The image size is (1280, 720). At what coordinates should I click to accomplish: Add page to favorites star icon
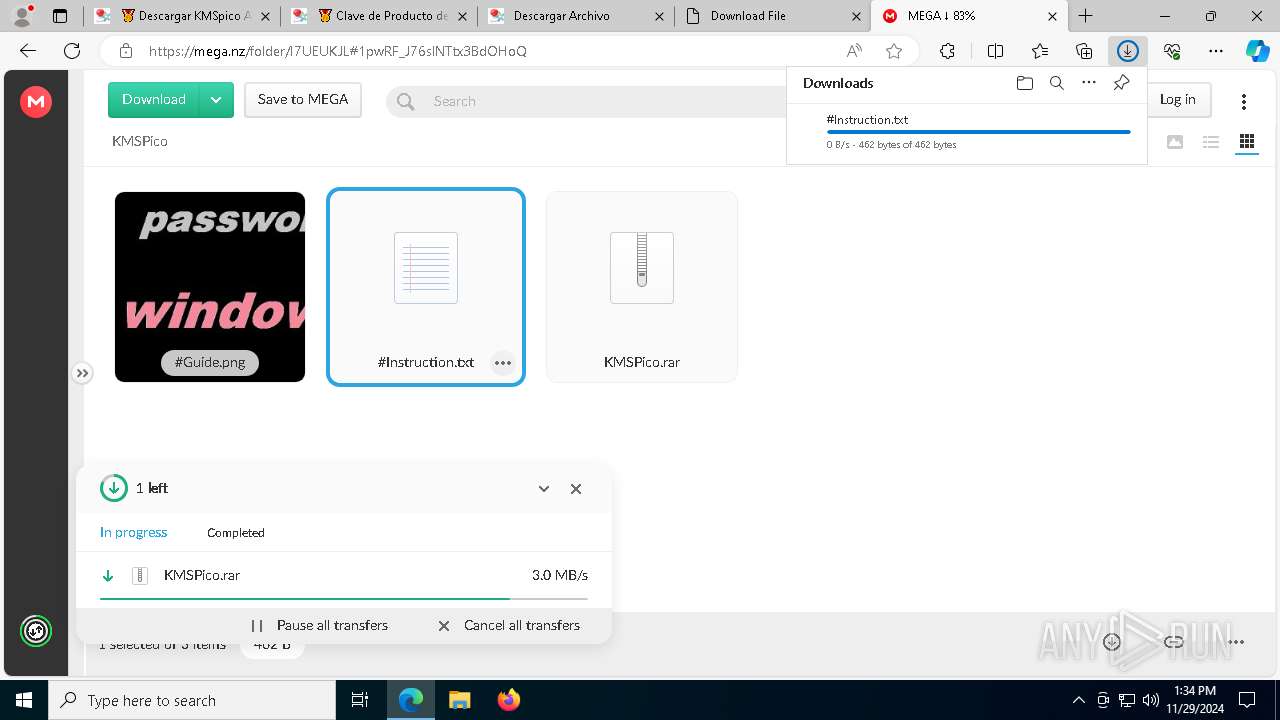(894, 51)
